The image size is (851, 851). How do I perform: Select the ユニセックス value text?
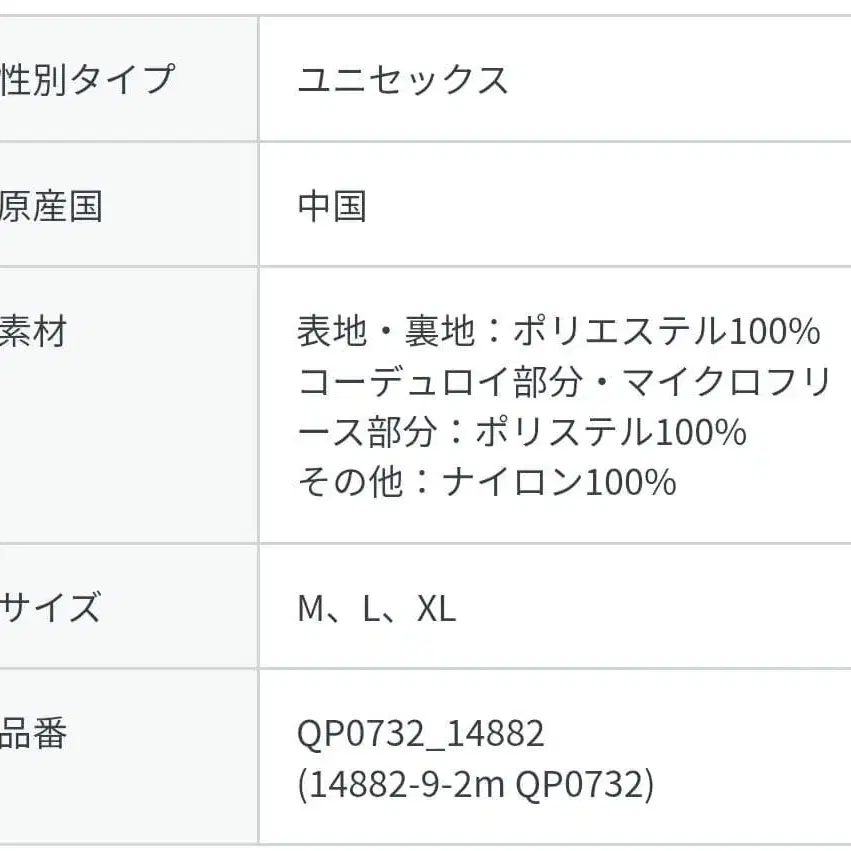click(x=403, y=79)
